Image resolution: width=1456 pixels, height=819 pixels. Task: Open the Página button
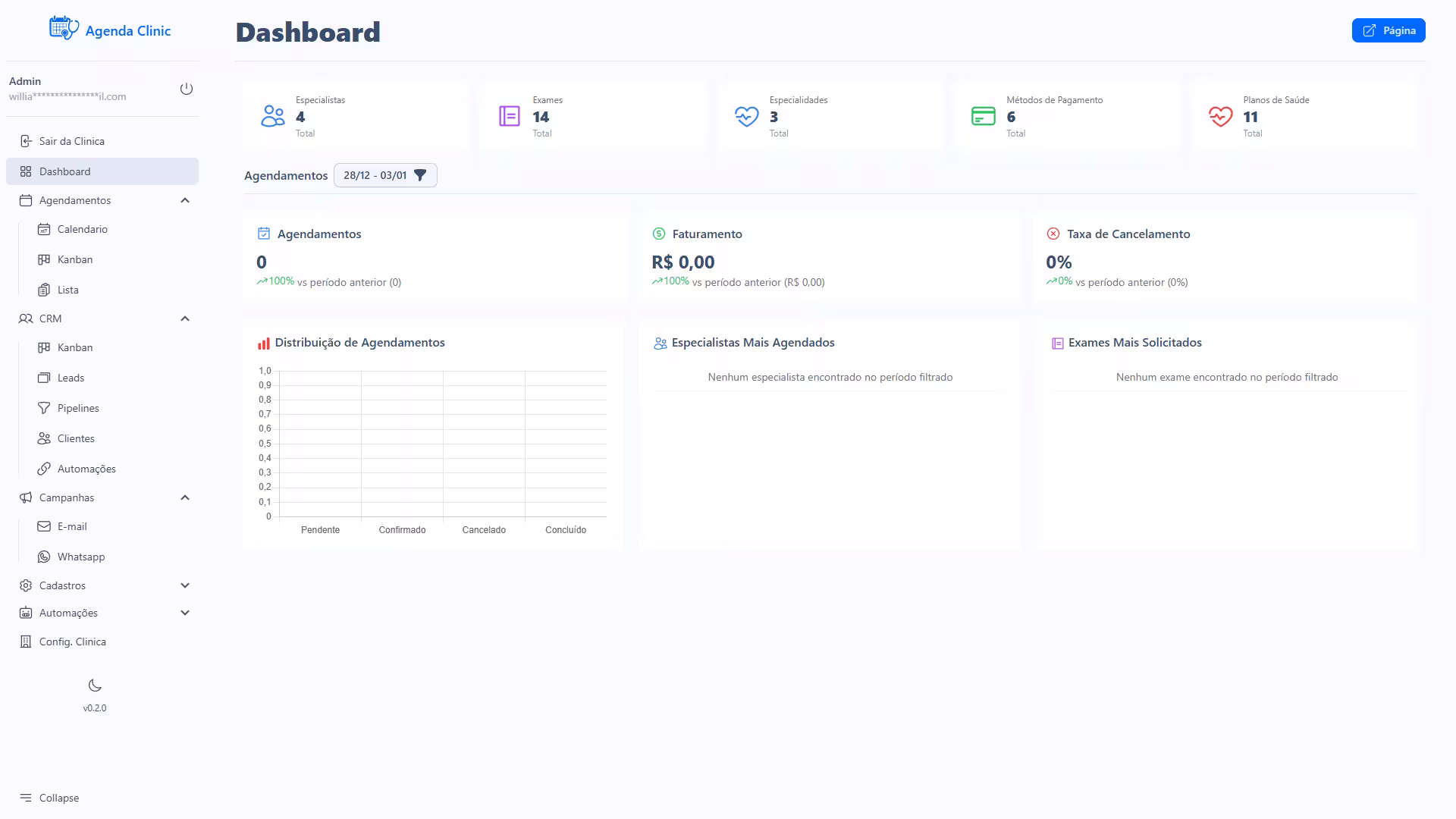[x=1389, y=30]
